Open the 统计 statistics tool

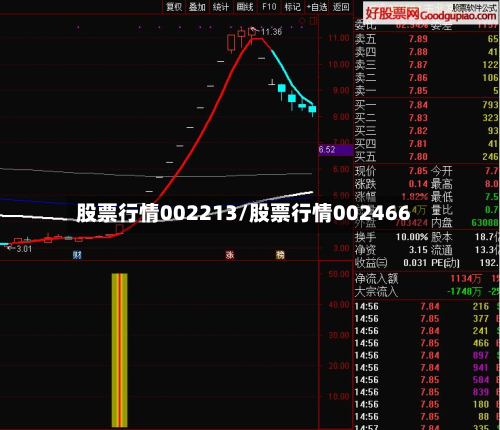(221, 7)
